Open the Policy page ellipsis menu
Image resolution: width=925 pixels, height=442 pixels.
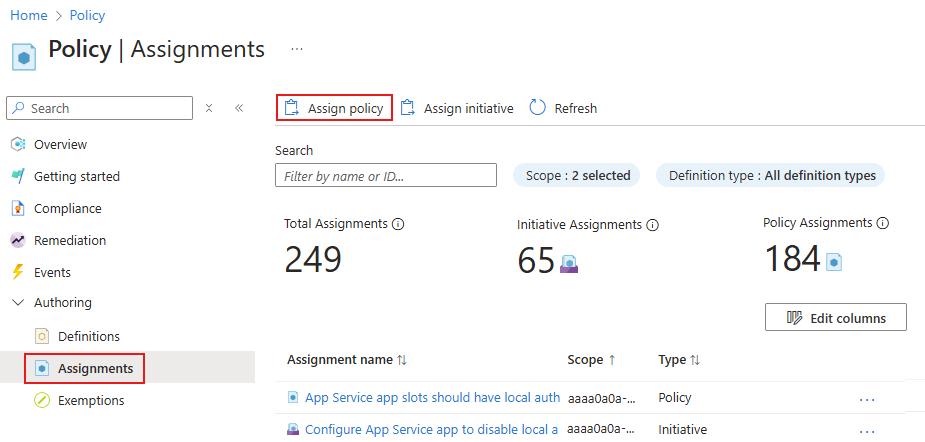(x=297, y=49)
